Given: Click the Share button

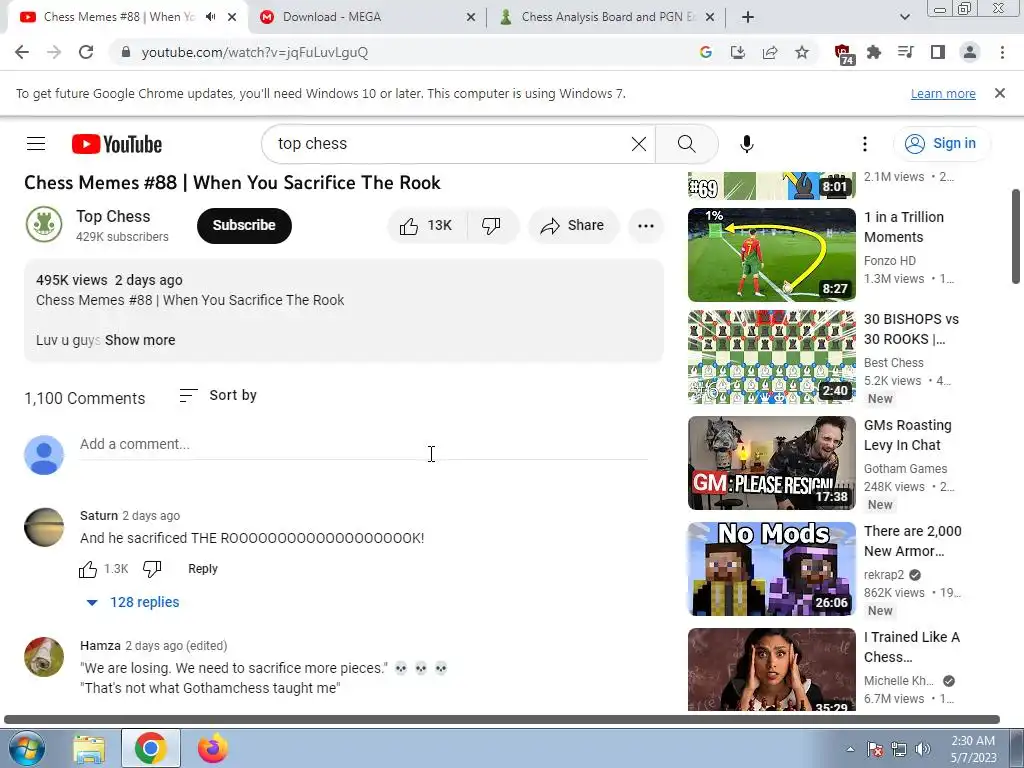Looking at the screenshot, I should point(573,225).
